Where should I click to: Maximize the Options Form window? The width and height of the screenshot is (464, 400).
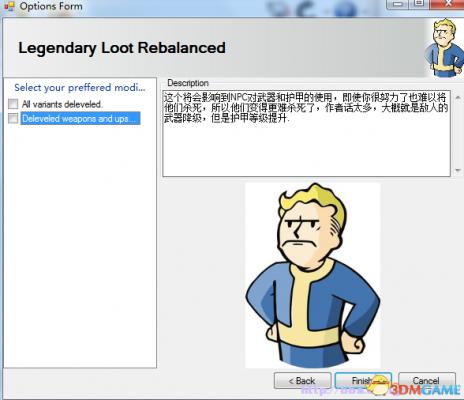(x=419, y=4)
